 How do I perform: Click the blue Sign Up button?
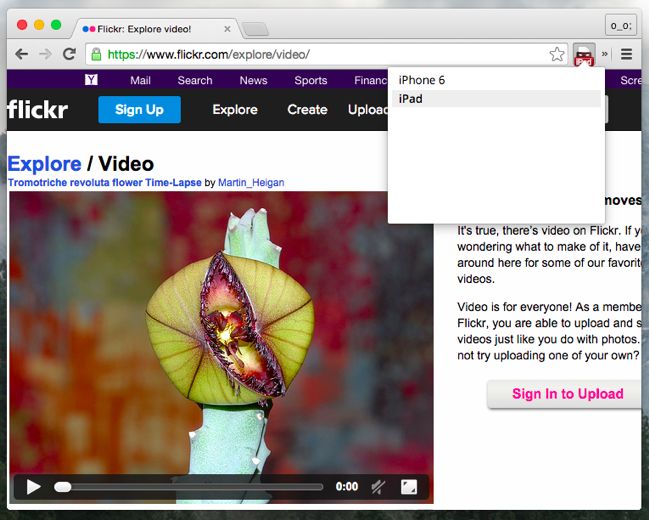click(x=139, y=110)
